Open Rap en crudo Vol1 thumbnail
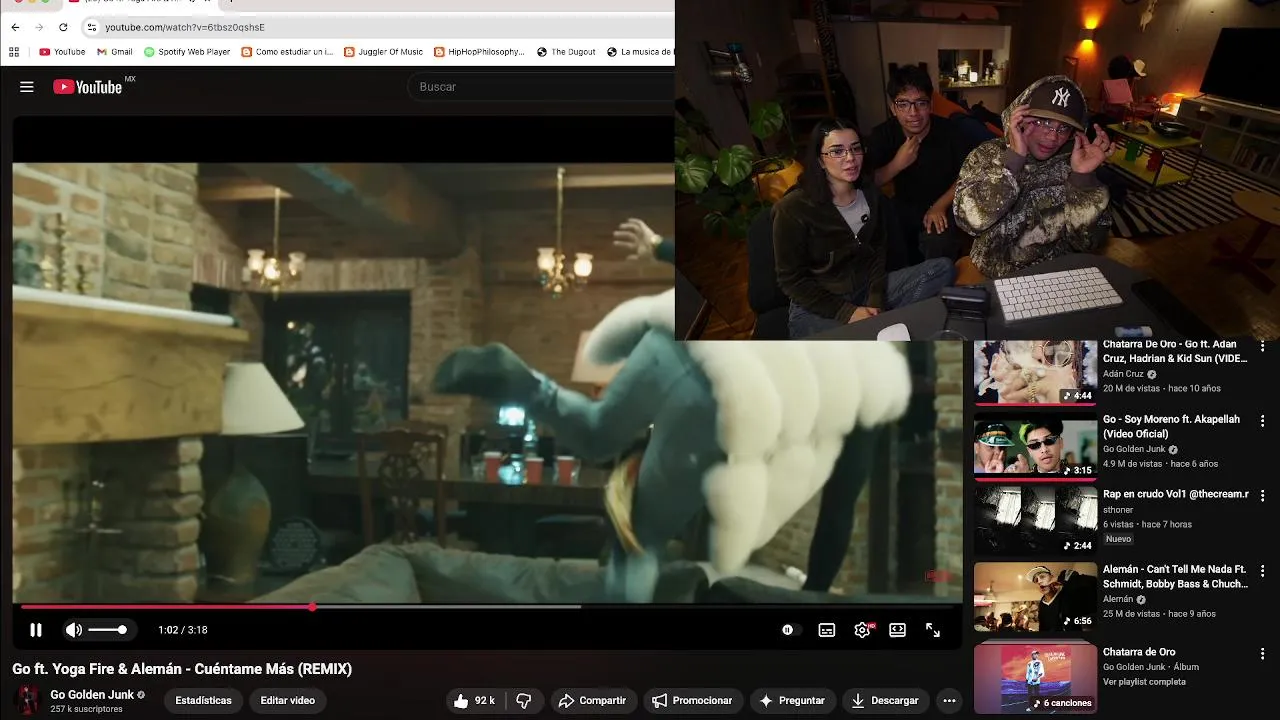Image resolution: width=1280 pixels, height=720 pixels. point(1035,520)
